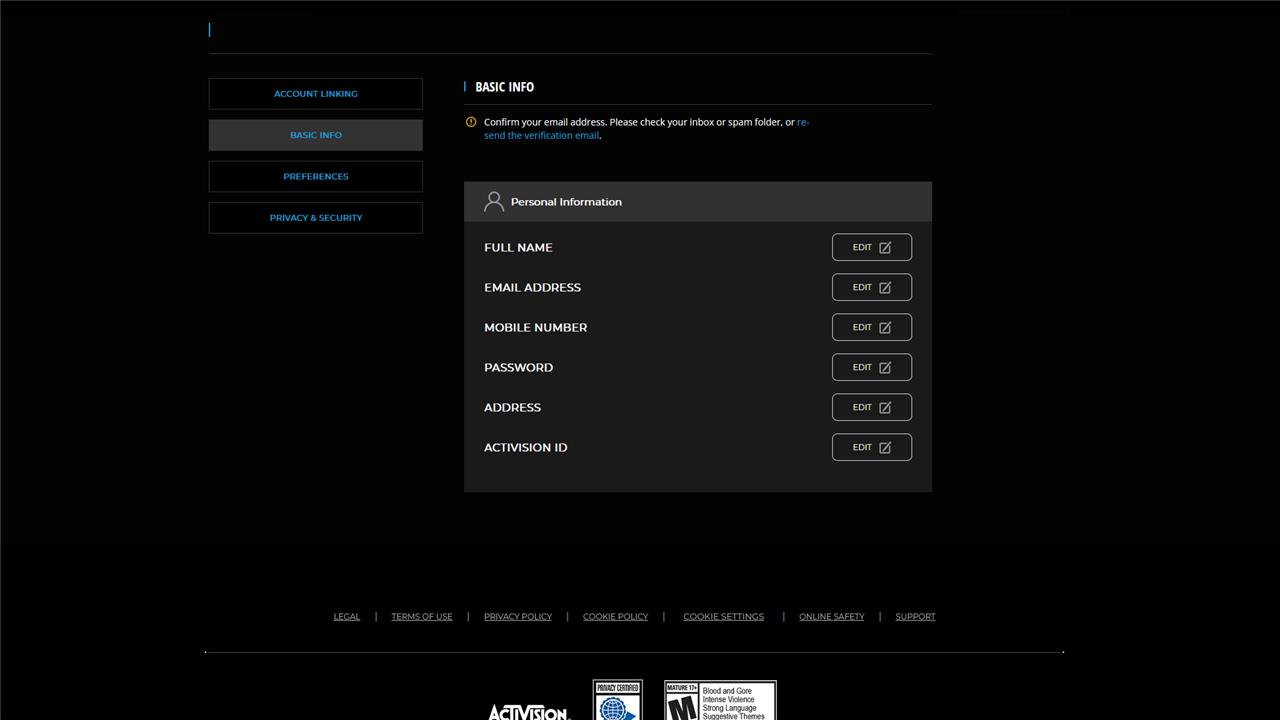Click the user silhouette icon by Personal Information
This screenshot has width=1280, height=720.
pos(493,202)
